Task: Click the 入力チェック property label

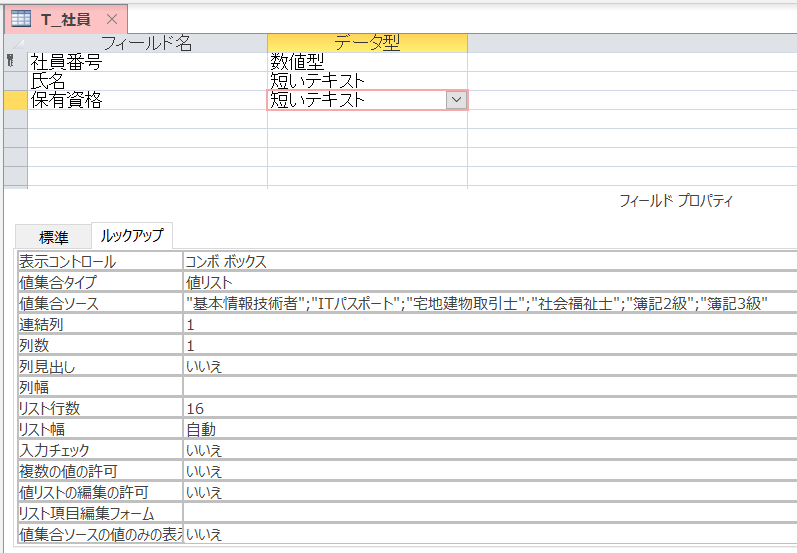Action: pos(100,450)
